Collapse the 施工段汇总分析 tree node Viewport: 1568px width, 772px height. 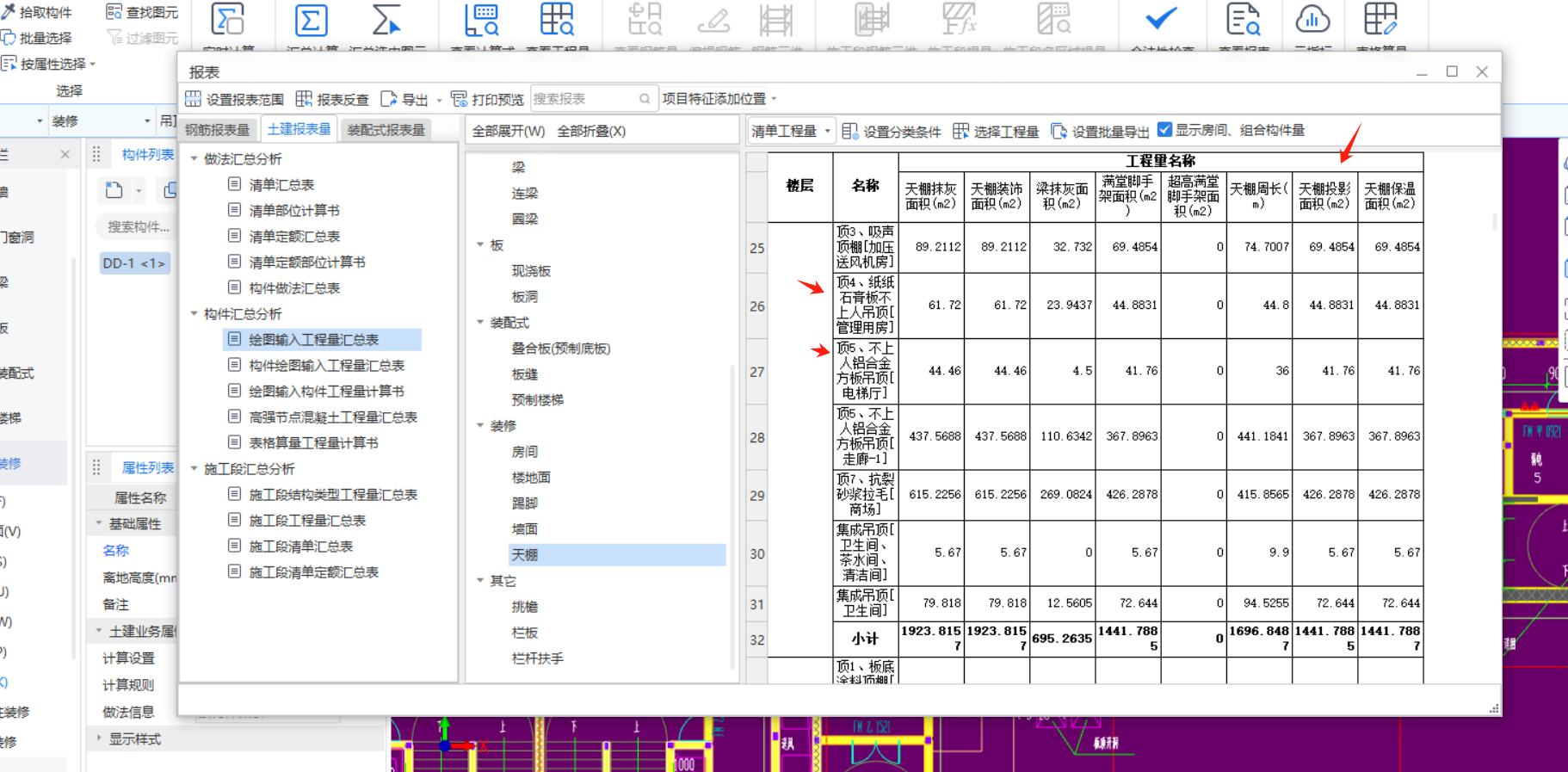tap(194, 468)
